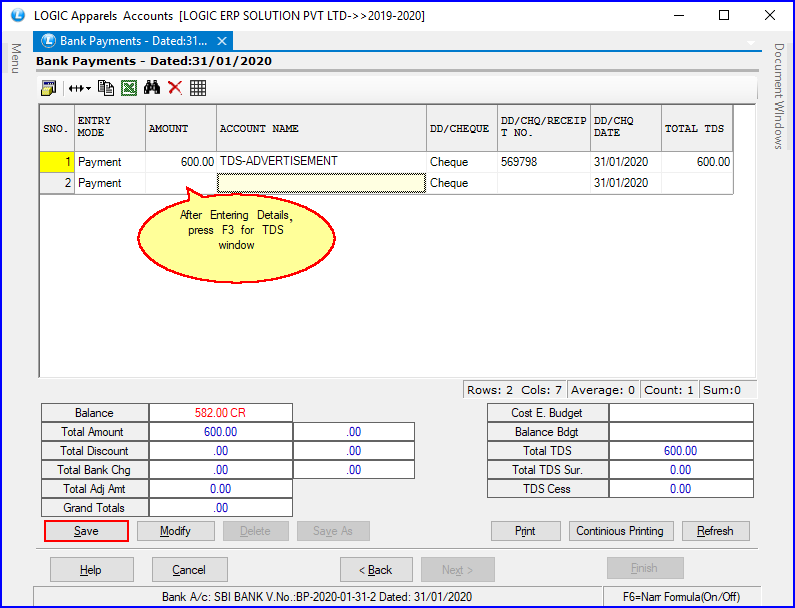795x608 pixels.
Task: Click the Total Amount 600.00 field
Action: pos(221,432)
